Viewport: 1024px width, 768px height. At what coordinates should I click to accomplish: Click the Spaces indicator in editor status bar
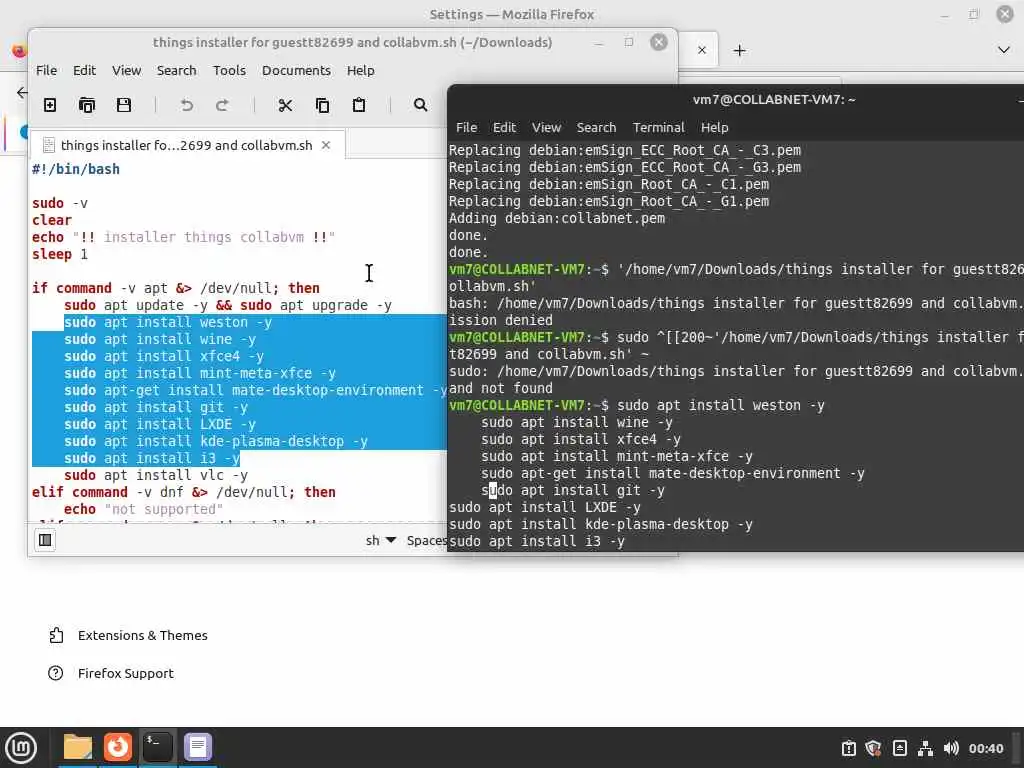[426, 541]
